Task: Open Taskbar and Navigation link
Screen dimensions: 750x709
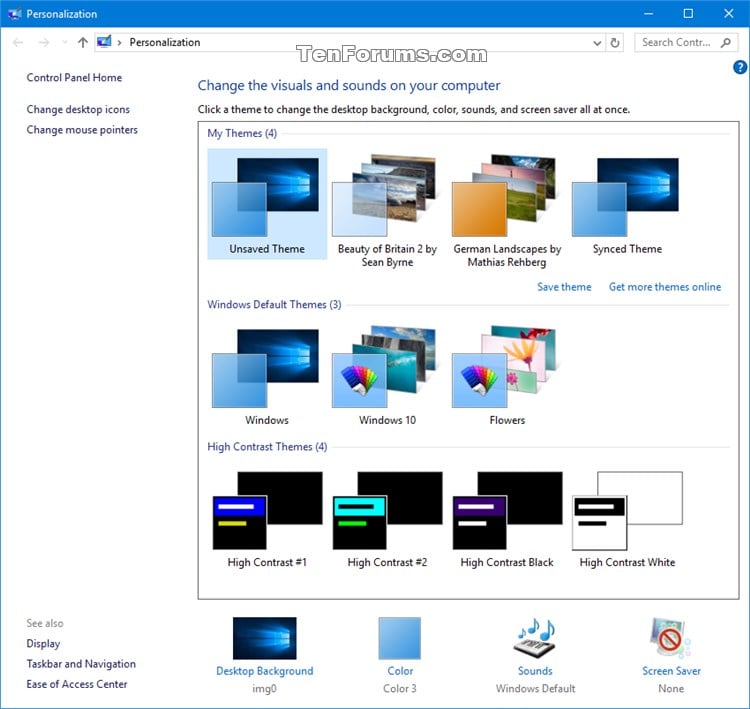Action: pos(81,664)
